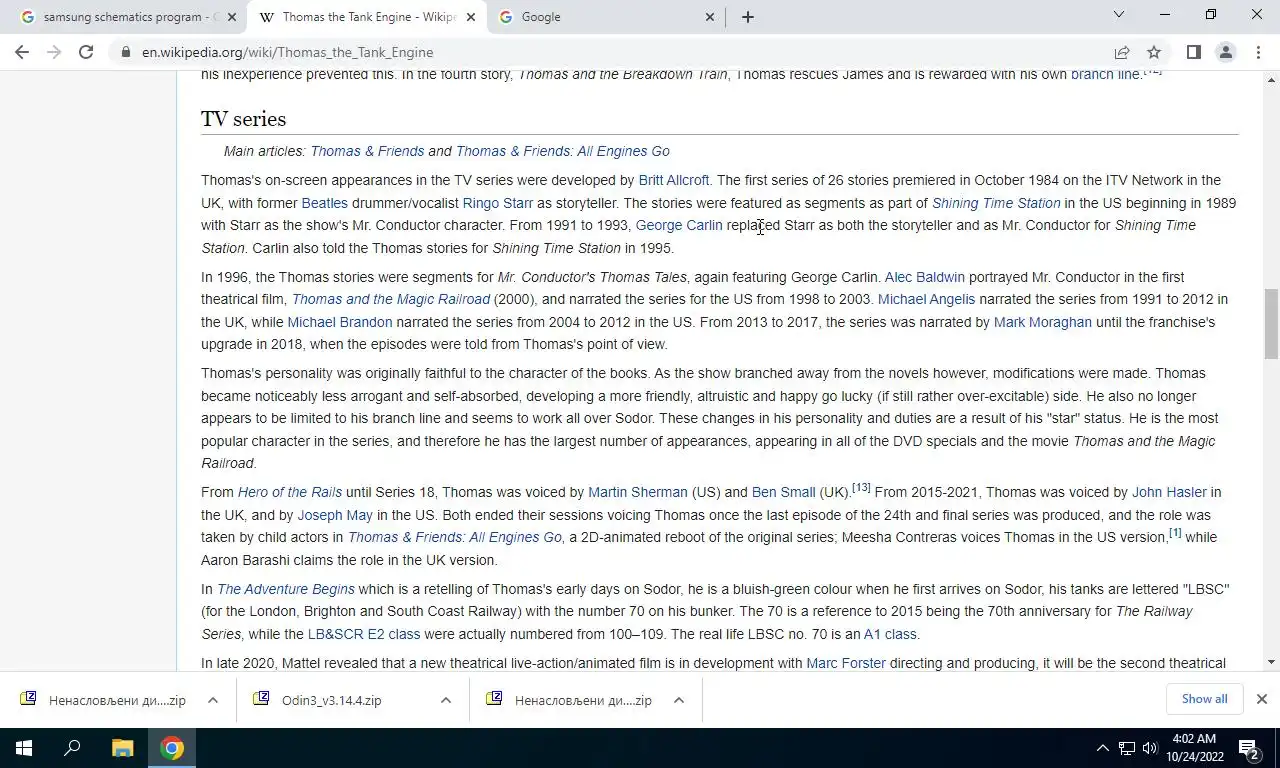The width and height of the screenshot is (1280, 768).
Task: Open Windows taskbar search
Action: tap(72, 748)
